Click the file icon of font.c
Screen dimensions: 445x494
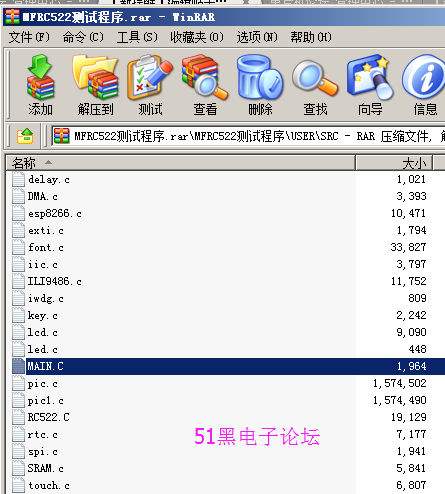click(18, 247)
